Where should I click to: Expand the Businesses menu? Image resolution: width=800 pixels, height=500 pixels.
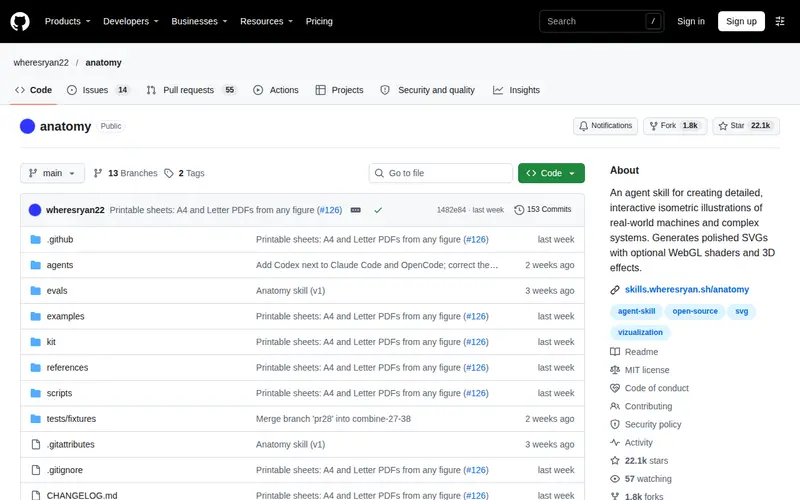(x=199, y=21)
